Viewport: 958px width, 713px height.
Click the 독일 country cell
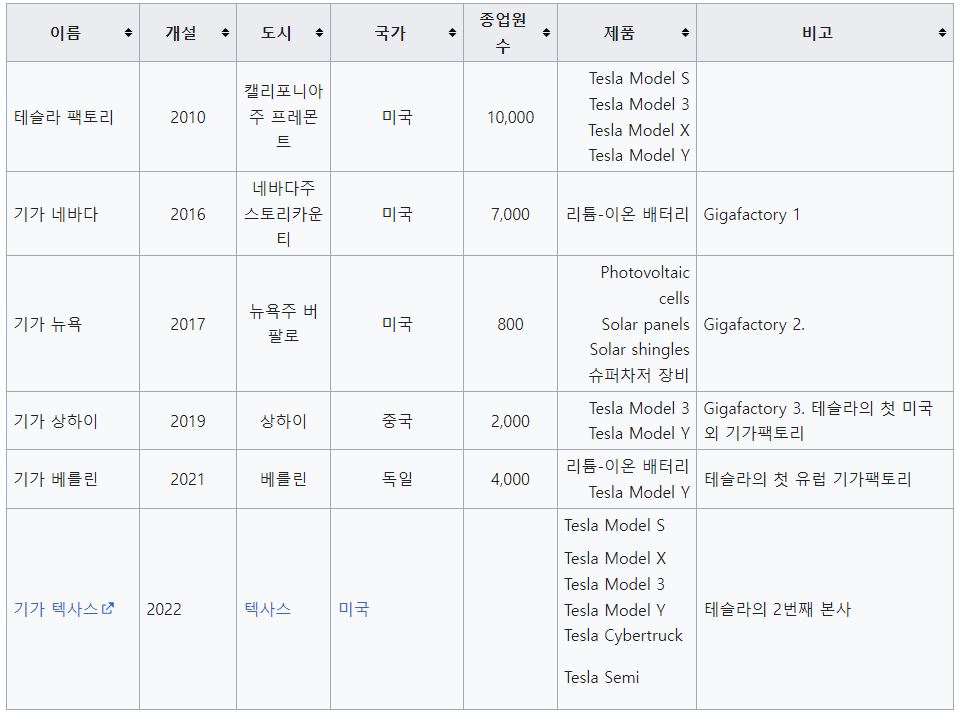point(397,479)
